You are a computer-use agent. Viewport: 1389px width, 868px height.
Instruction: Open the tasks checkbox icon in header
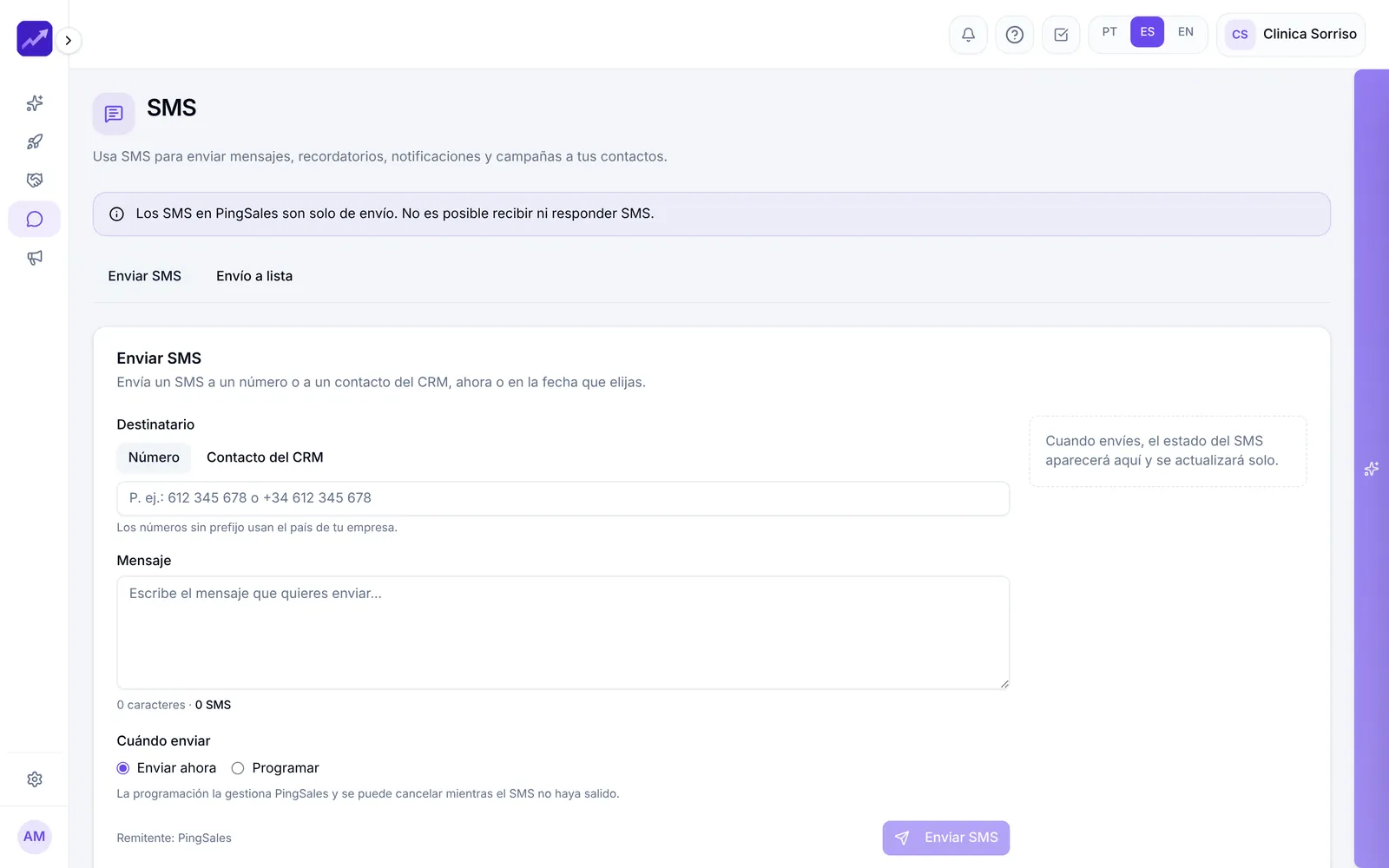[x=1061, y=35]
